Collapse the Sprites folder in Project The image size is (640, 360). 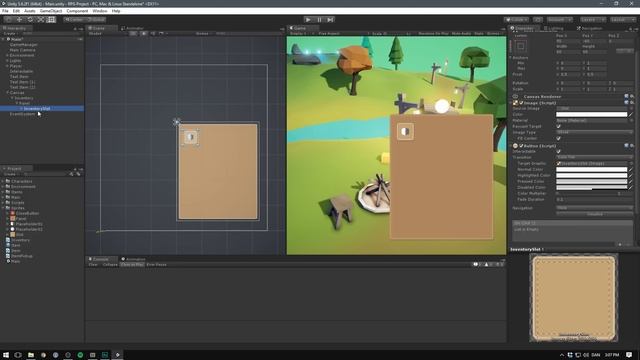(3, 208)
